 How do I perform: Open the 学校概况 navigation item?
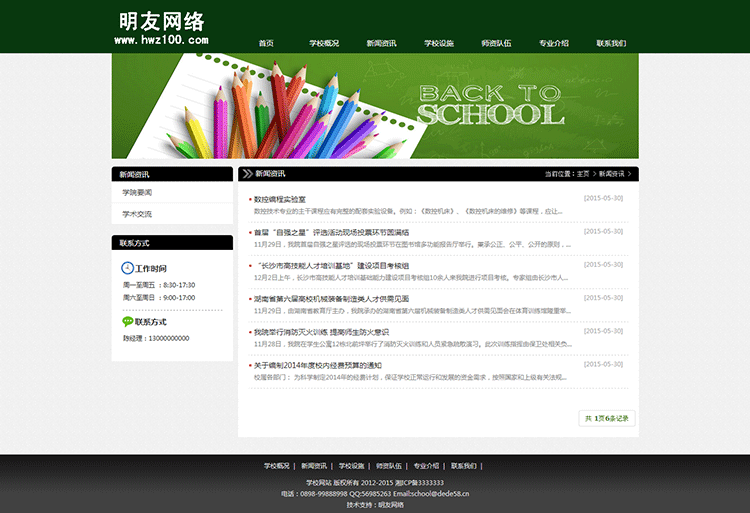point(324,43)
